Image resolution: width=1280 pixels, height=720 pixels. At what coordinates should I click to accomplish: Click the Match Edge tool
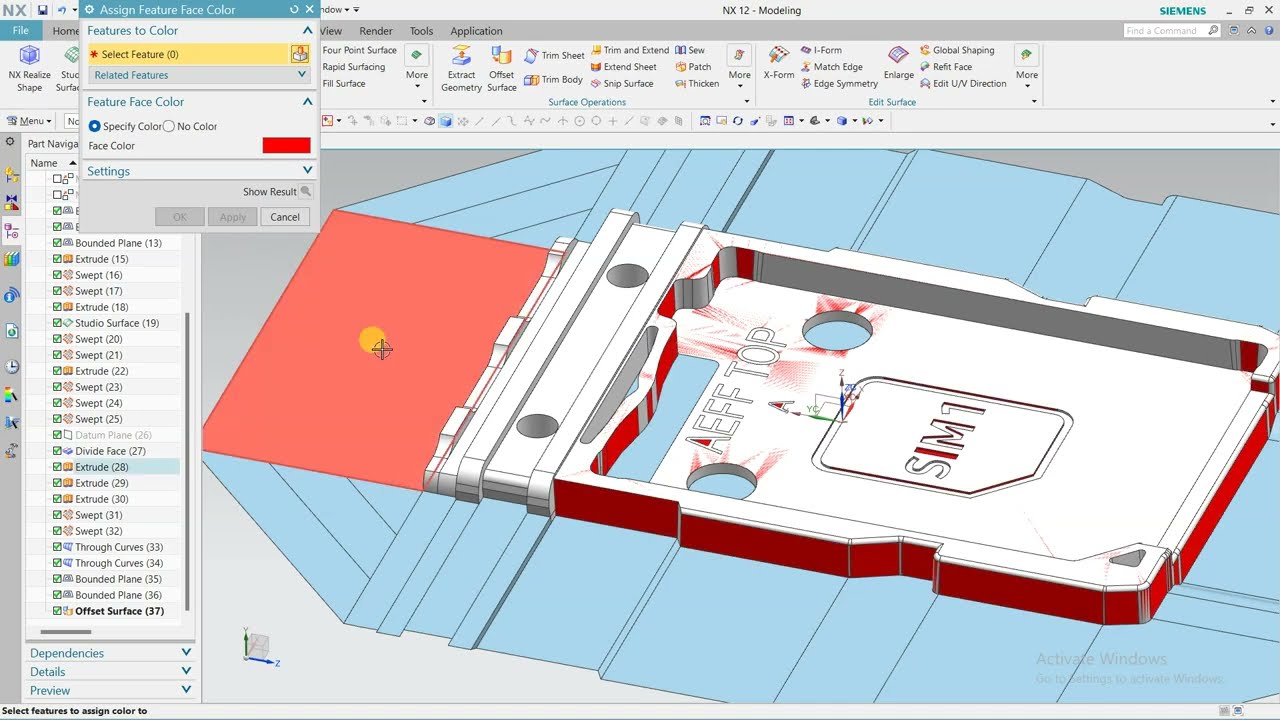click(831, 67)
